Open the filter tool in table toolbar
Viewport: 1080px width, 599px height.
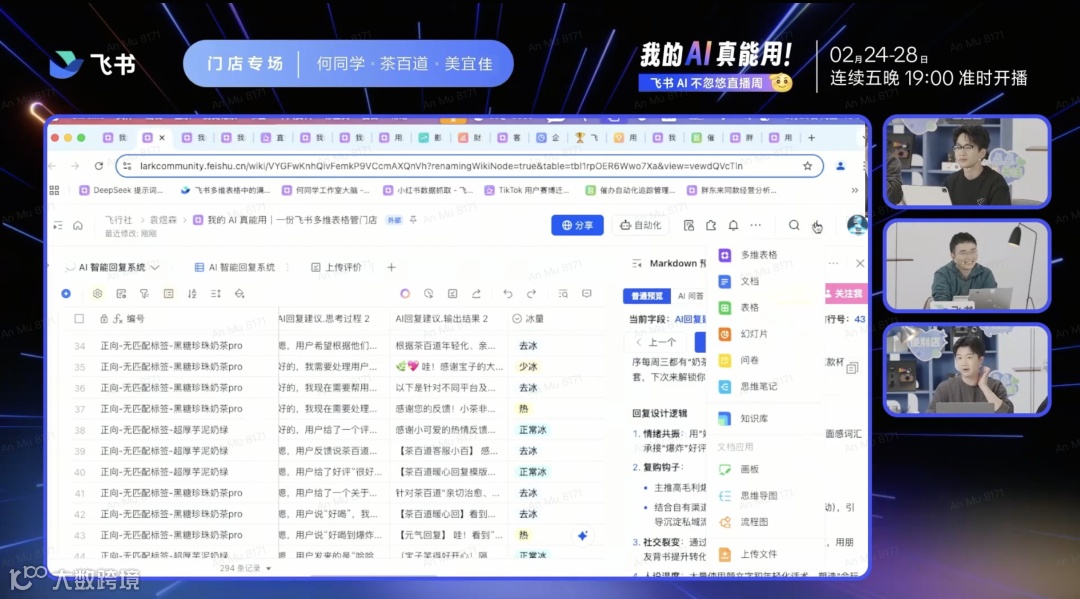coord(144,294)
